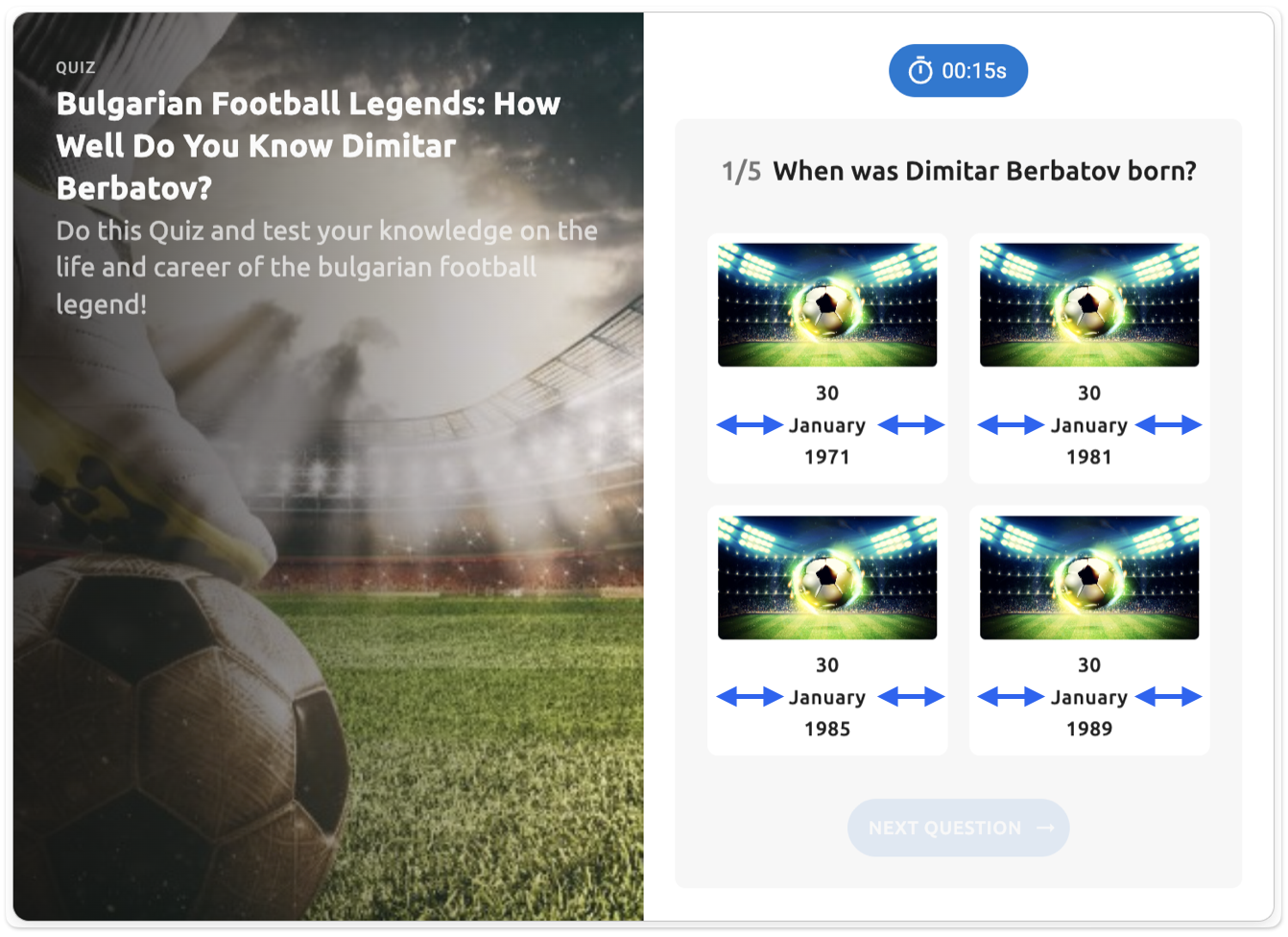This screenshot has height=937, width=1288.
Task: Click the blue arrow right of January 1981
Action: (x=1168, y=425)
